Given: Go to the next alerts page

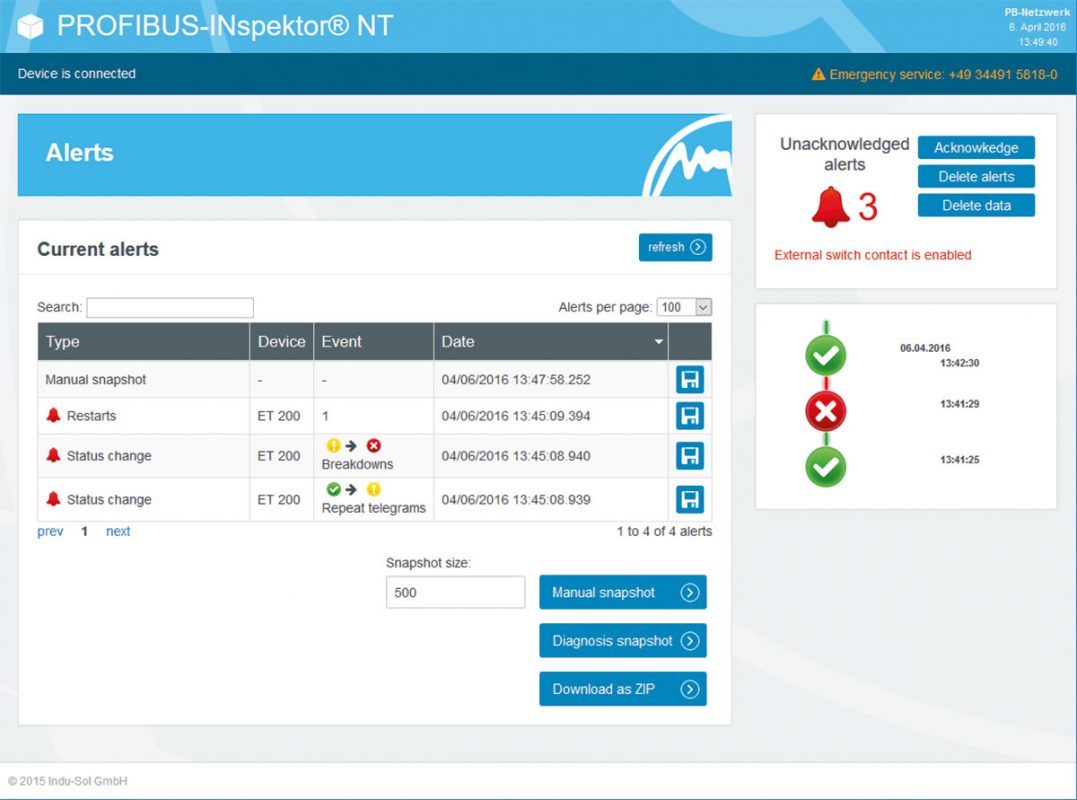Looking at the screenshot, I should (118, 532).
